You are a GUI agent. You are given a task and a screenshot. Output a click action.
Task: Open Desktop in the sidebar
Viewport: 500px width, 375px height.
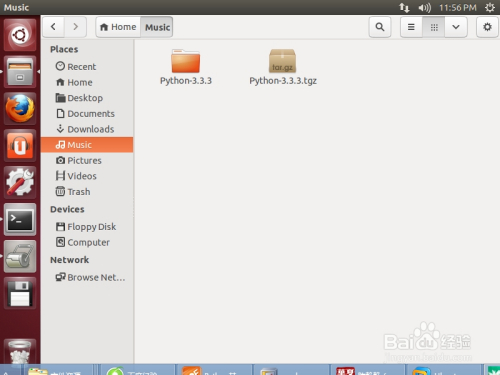(87, 98)
